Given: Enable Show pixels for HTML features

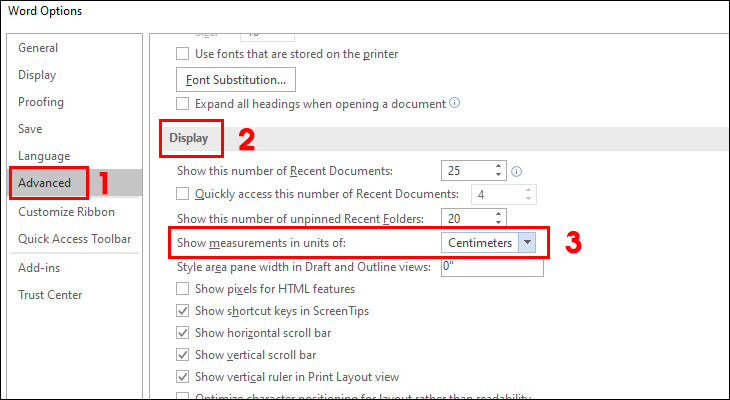Looking at the screenshot, I should pyautogui.click(x=182, y=289).
